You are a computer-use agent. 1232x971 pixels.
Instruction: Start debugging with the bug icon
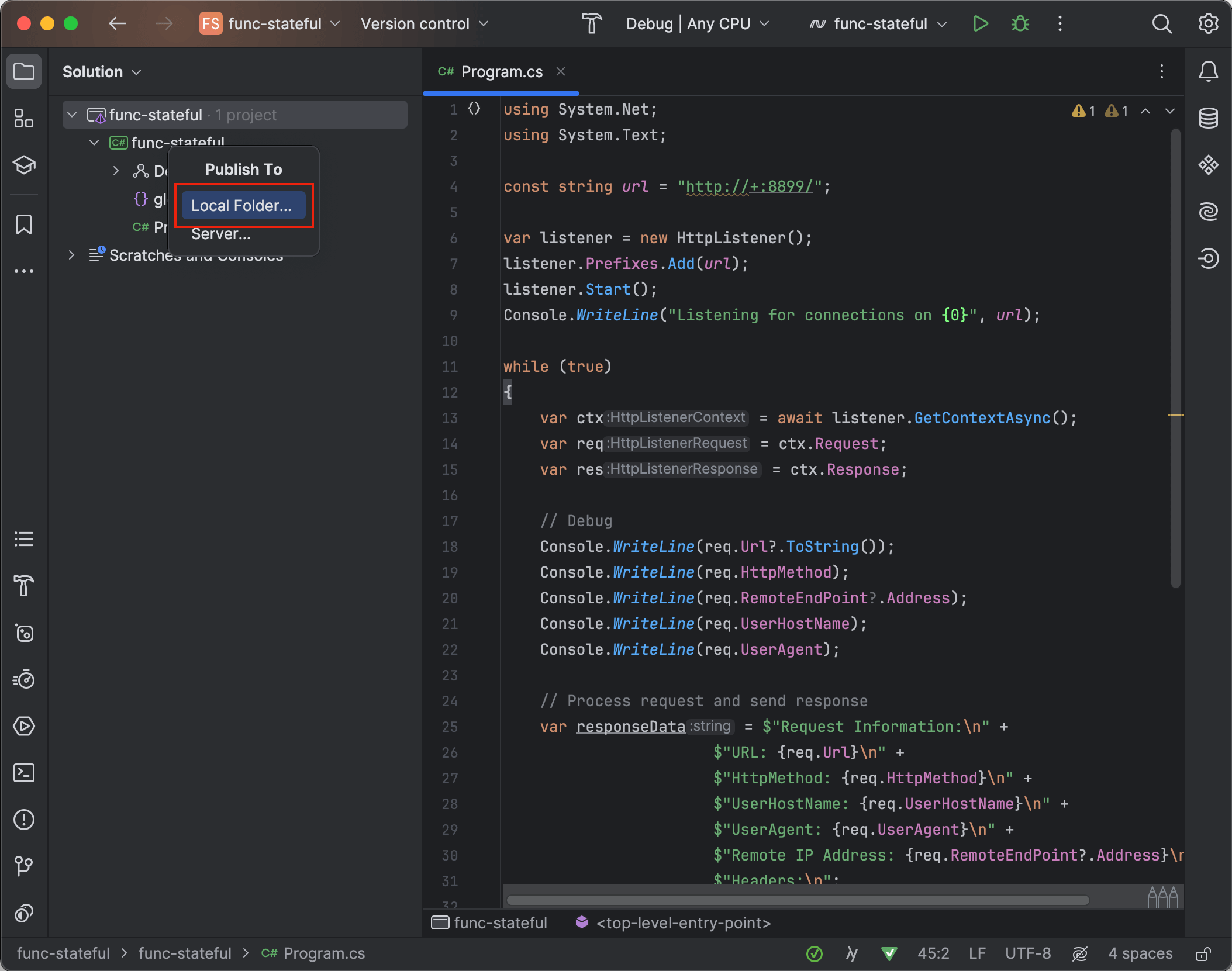click(x=1020, y=24)
